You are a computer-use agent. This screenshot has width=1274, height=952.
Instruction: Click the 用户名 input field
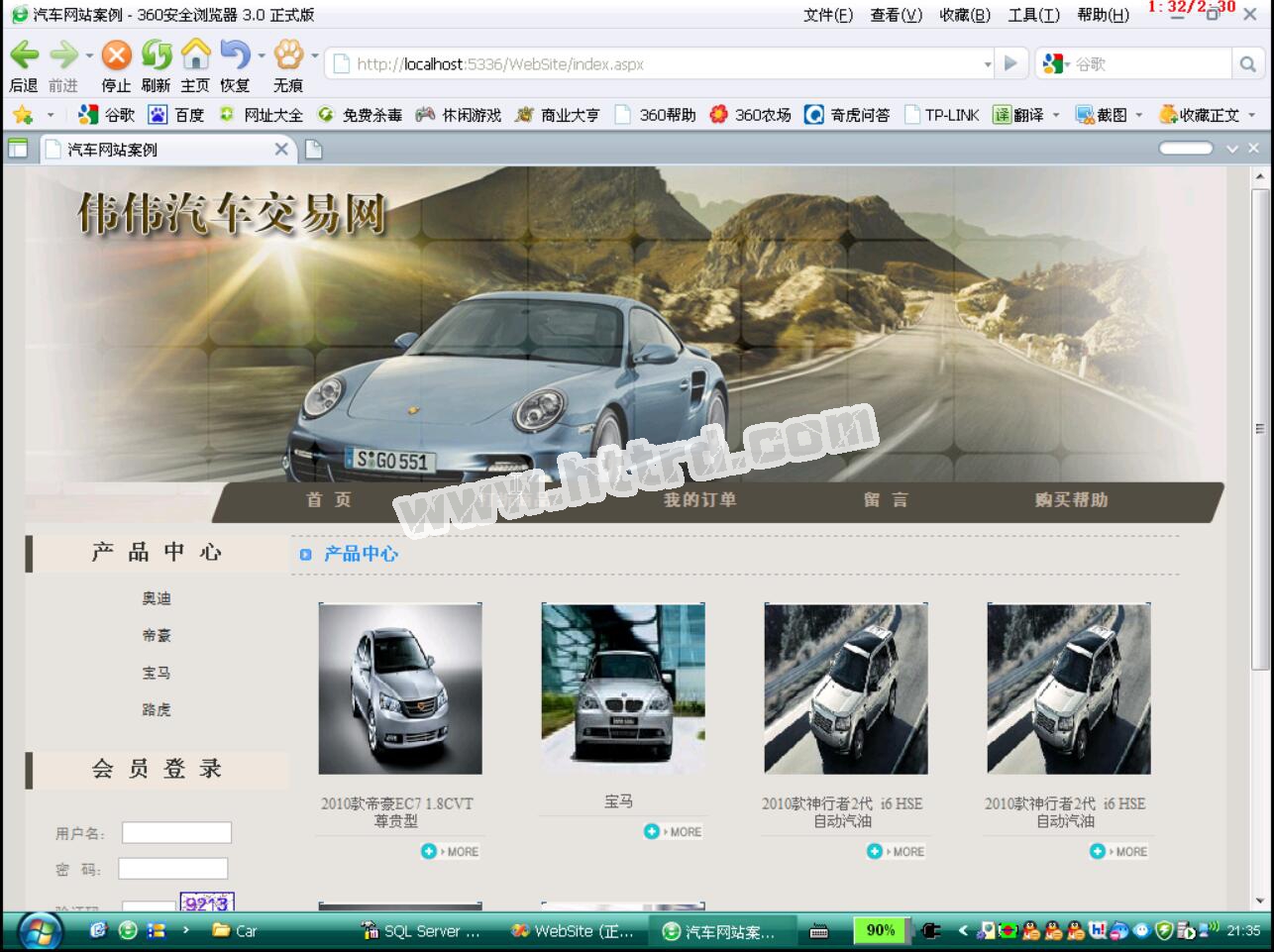[x=176, y=832]
